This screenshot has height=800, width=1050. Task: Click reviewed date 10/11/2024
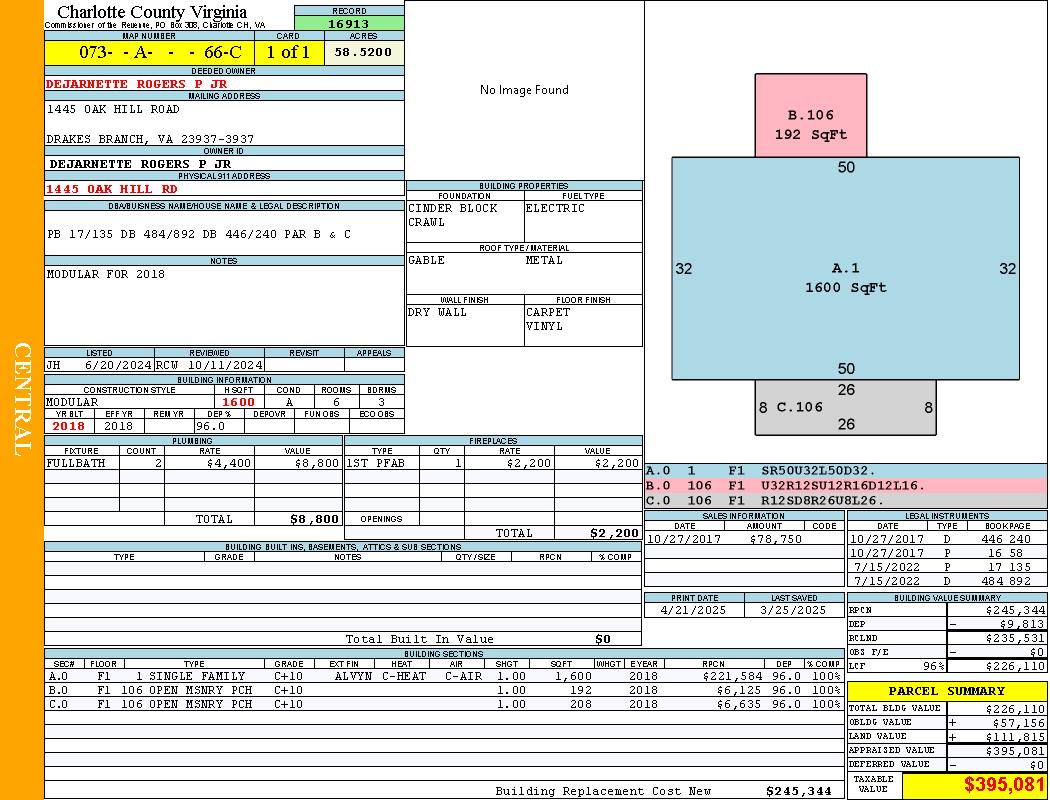(226, 366)
